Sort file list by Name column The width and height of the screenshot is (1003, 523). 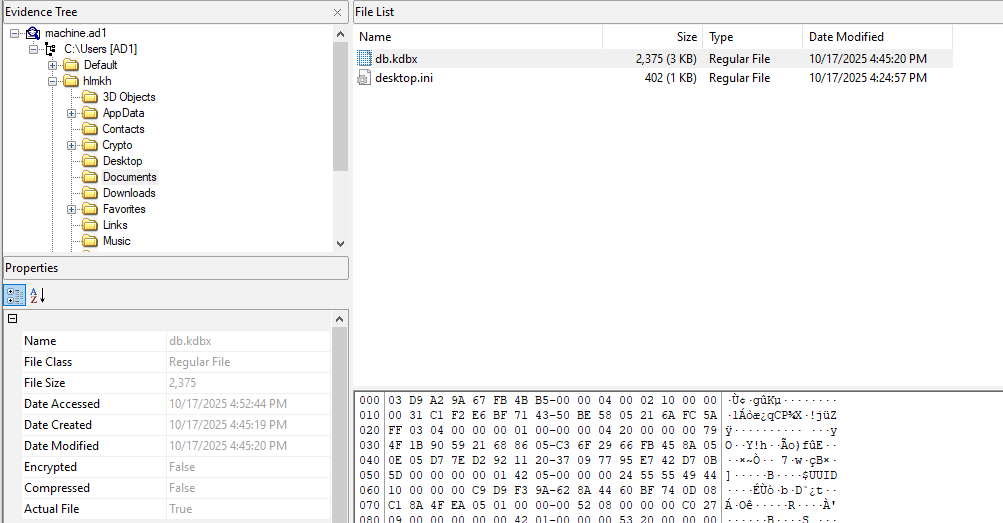click(477, 37)
